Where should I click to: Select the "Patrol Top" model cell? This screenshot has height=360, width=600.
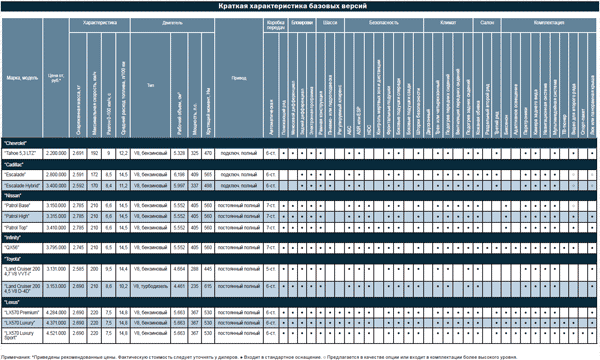click(x=22, y=228)
